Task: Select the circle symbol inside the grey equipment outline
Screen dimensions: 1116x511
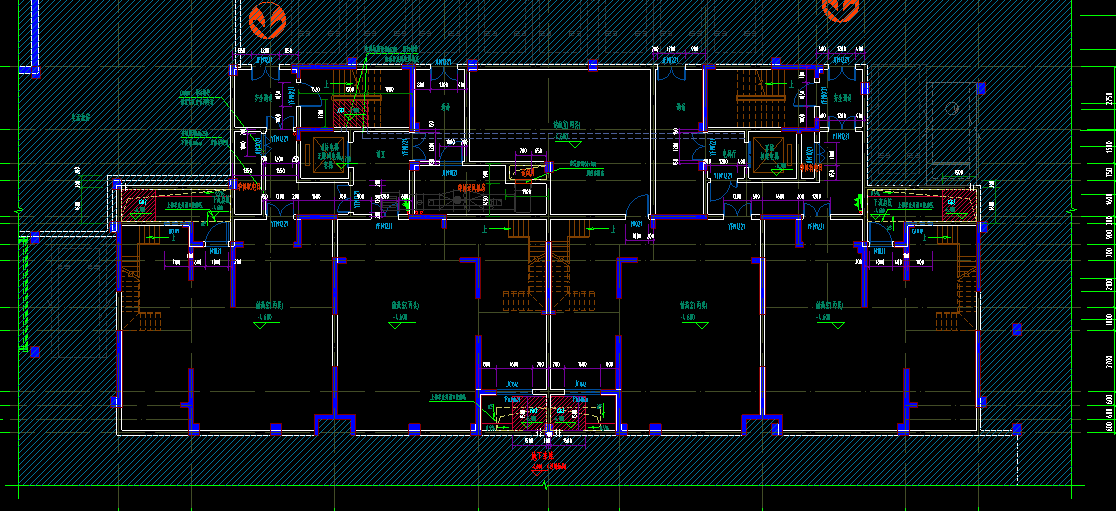Action: [x=952, y=109]
